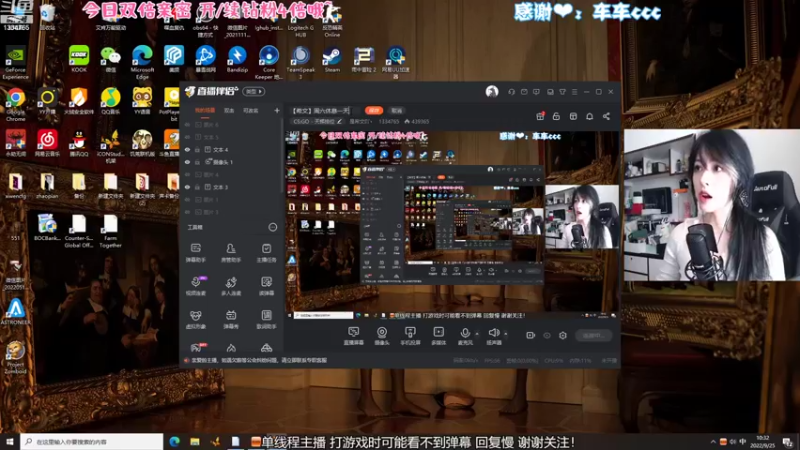Expand the Windows system tray chevron

713,441
